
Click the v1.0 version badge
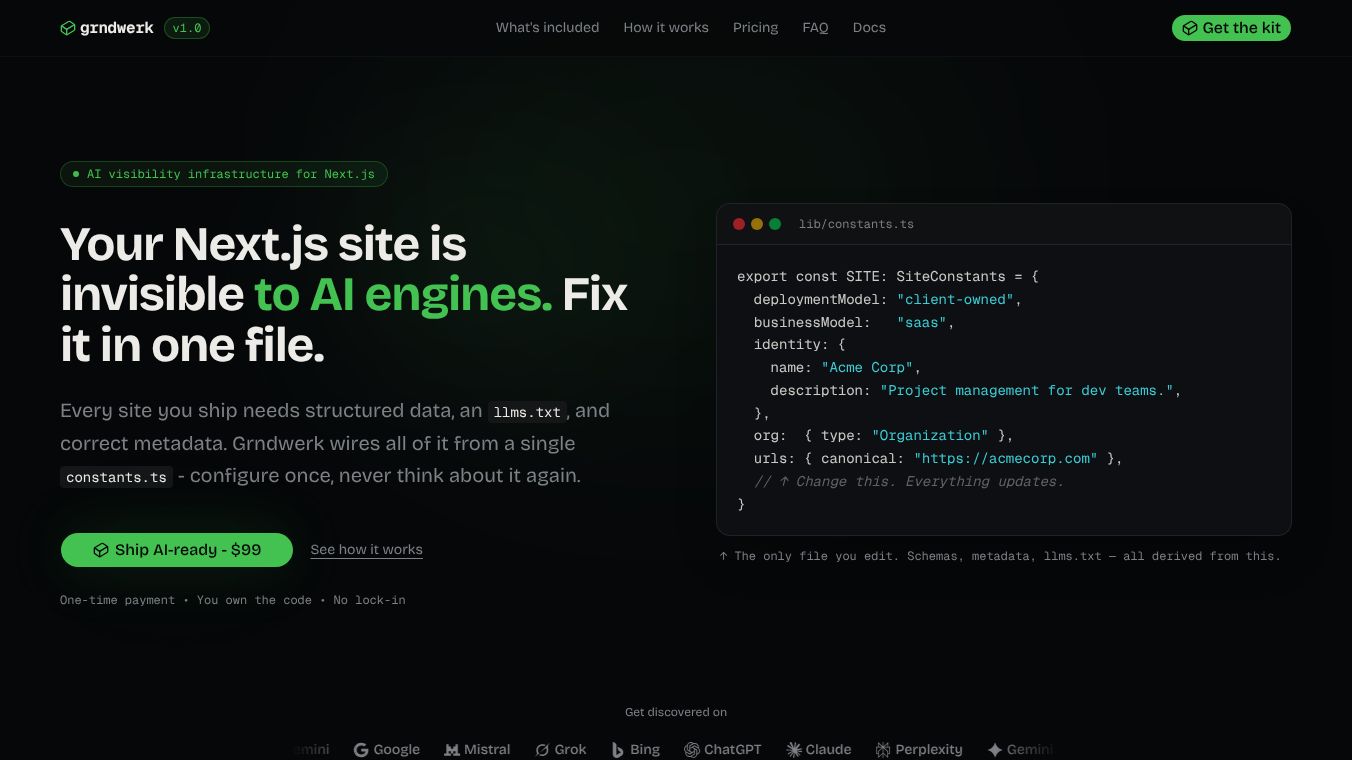coord(187,28)
